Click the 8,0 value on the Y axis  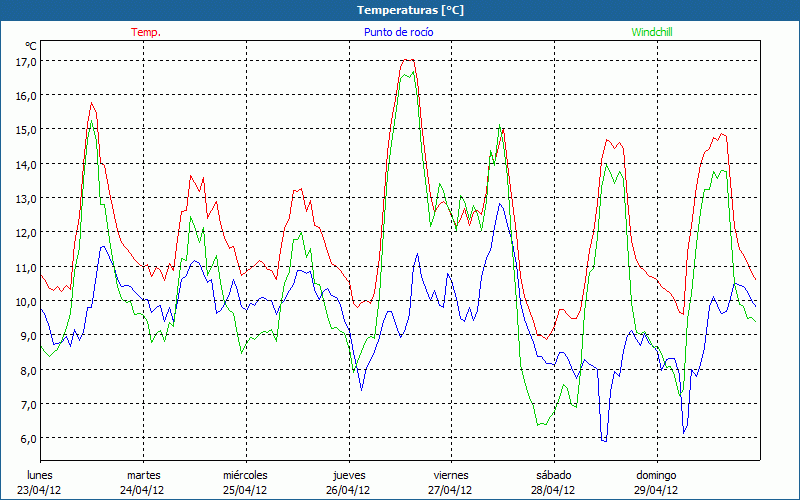point(27,370)
